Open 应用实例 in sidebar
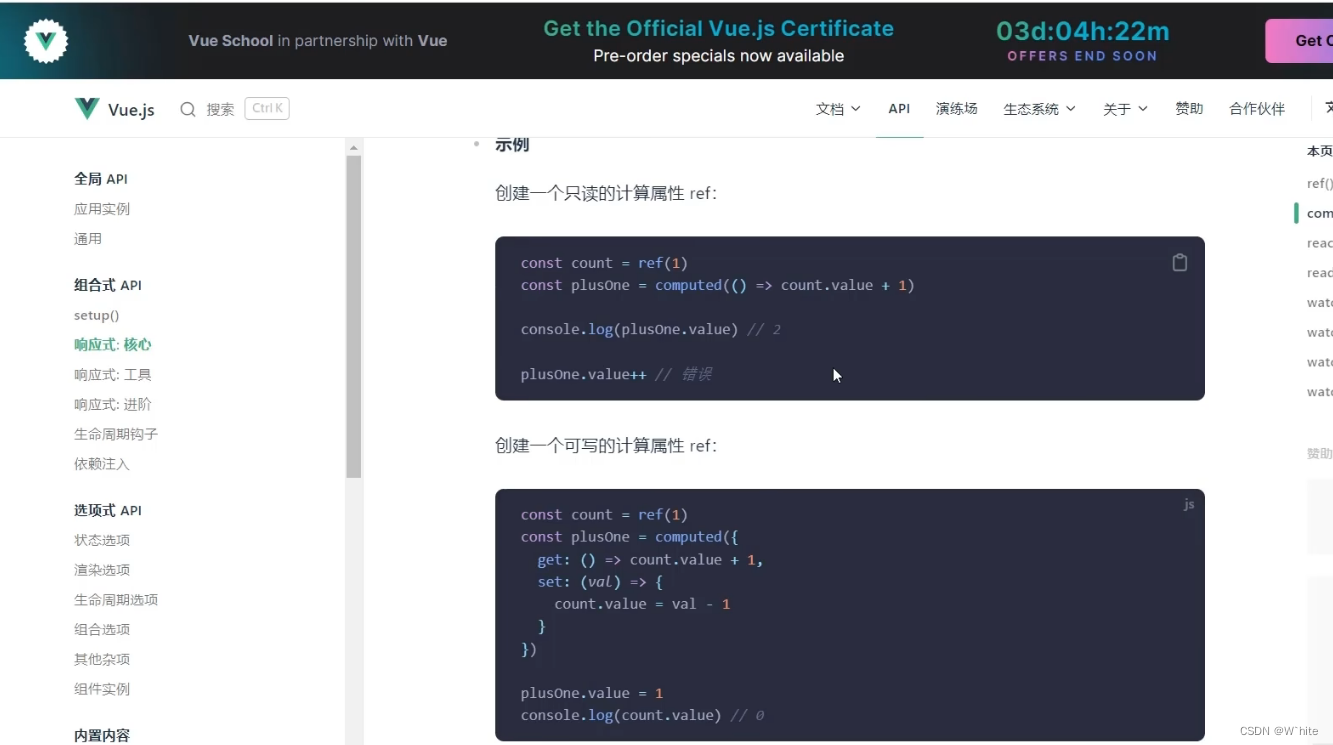Screen dimensions: 1333x745 pos(102,209)
